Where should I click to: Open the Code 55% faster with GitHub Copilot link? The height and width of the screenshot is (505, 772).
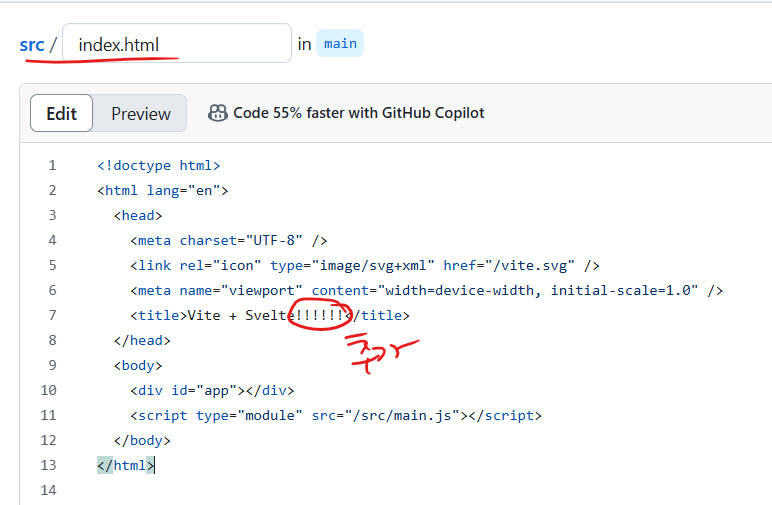click(358, 113)
